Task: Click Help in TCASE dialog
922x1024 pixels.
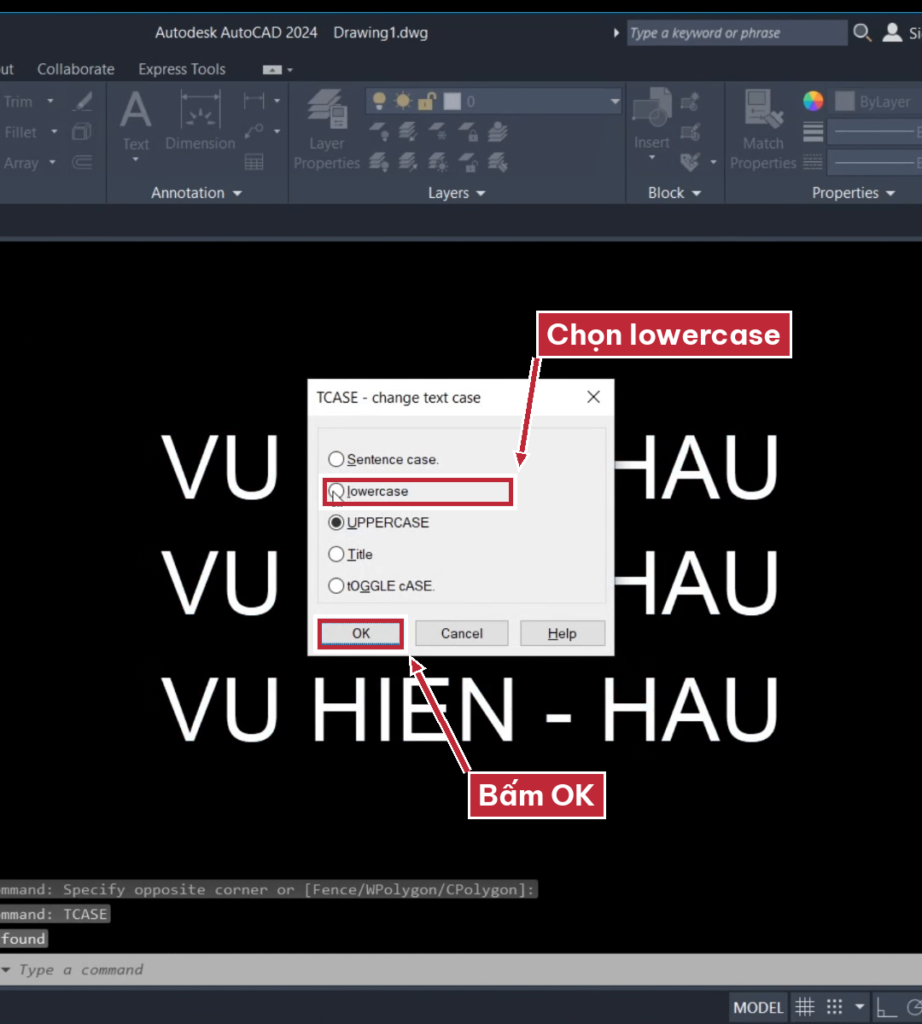Action: click(x=562, y=633)
